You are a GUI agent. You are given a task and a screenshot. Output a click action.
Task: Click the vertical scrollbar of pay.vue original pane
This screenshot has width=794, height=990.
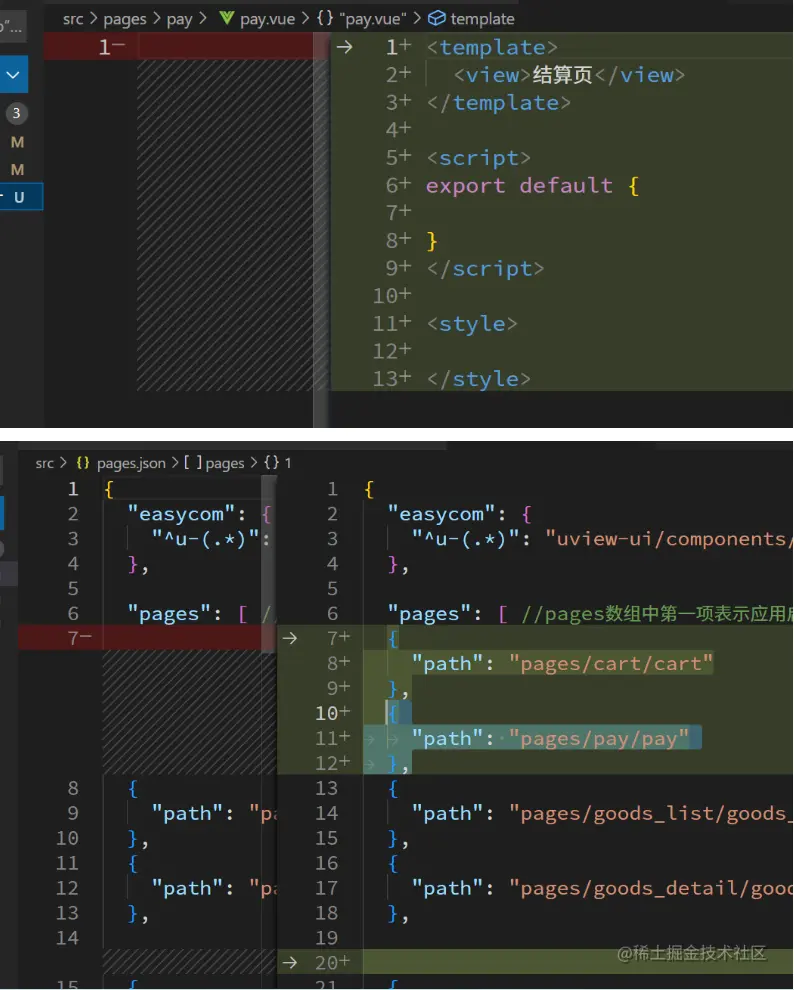pos(321,230)
